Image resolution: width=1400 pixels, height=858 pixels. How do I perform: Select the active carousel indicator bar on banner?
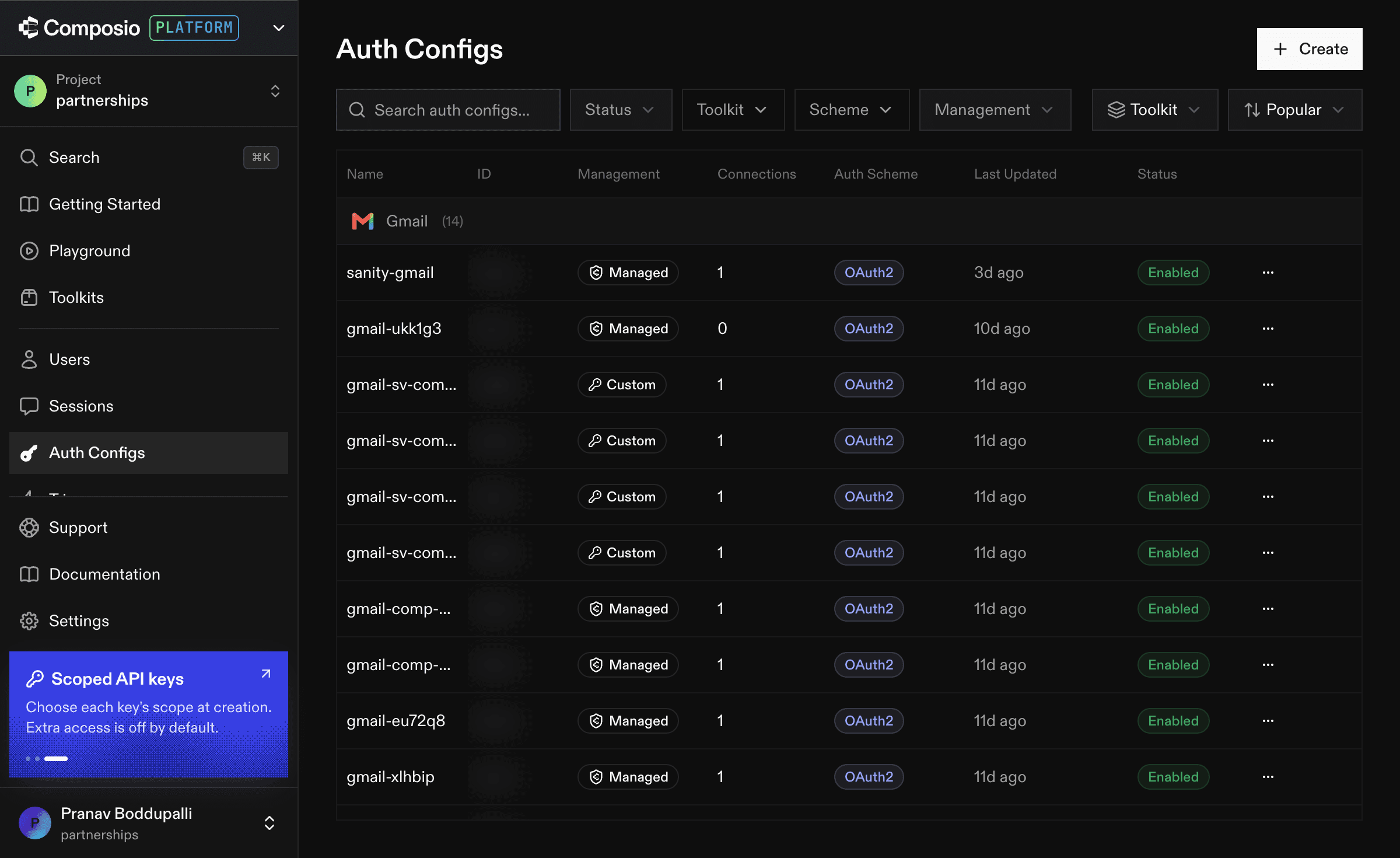click(56, 759)
